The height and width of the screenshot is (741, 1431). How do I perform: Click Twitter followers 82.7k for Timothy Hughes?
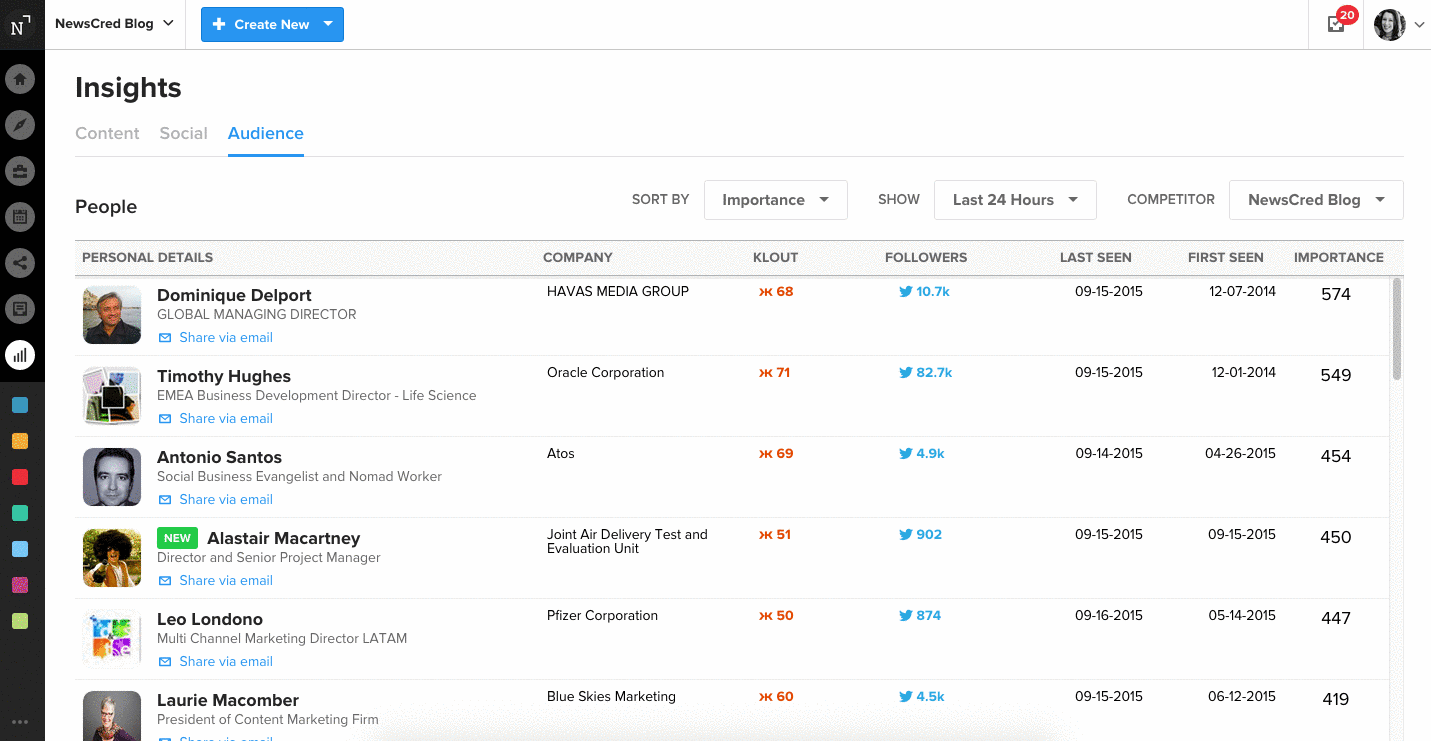click(925, 373)
